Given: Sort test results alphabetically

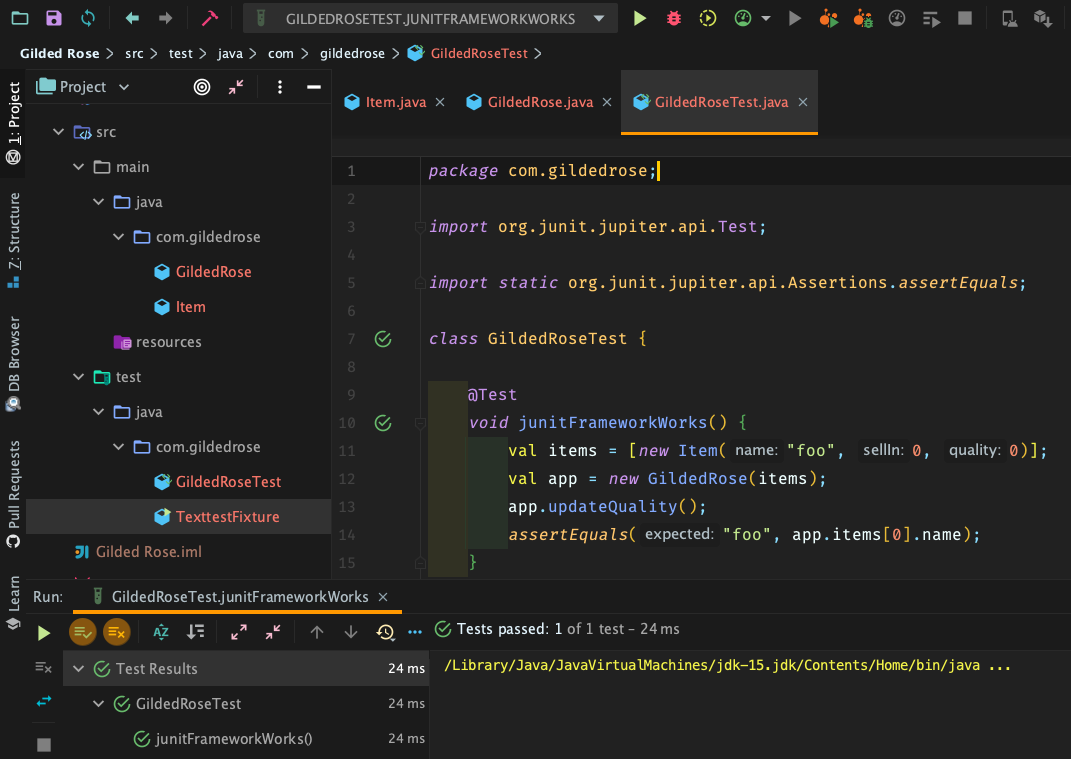Looking at the screenshot, I should [161, 632].
